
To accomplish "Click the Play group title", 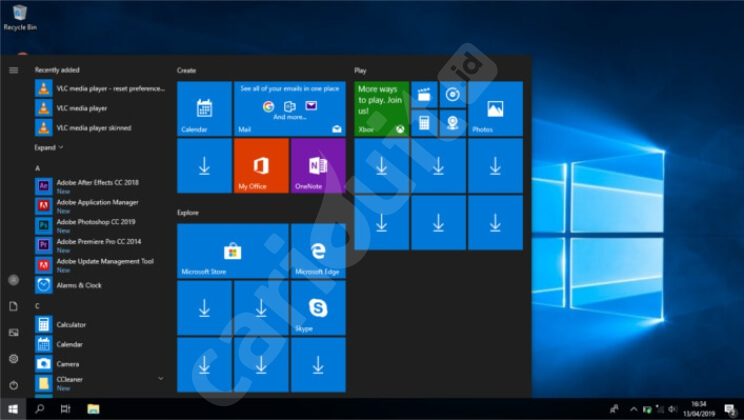I will [x=360, y=70].
